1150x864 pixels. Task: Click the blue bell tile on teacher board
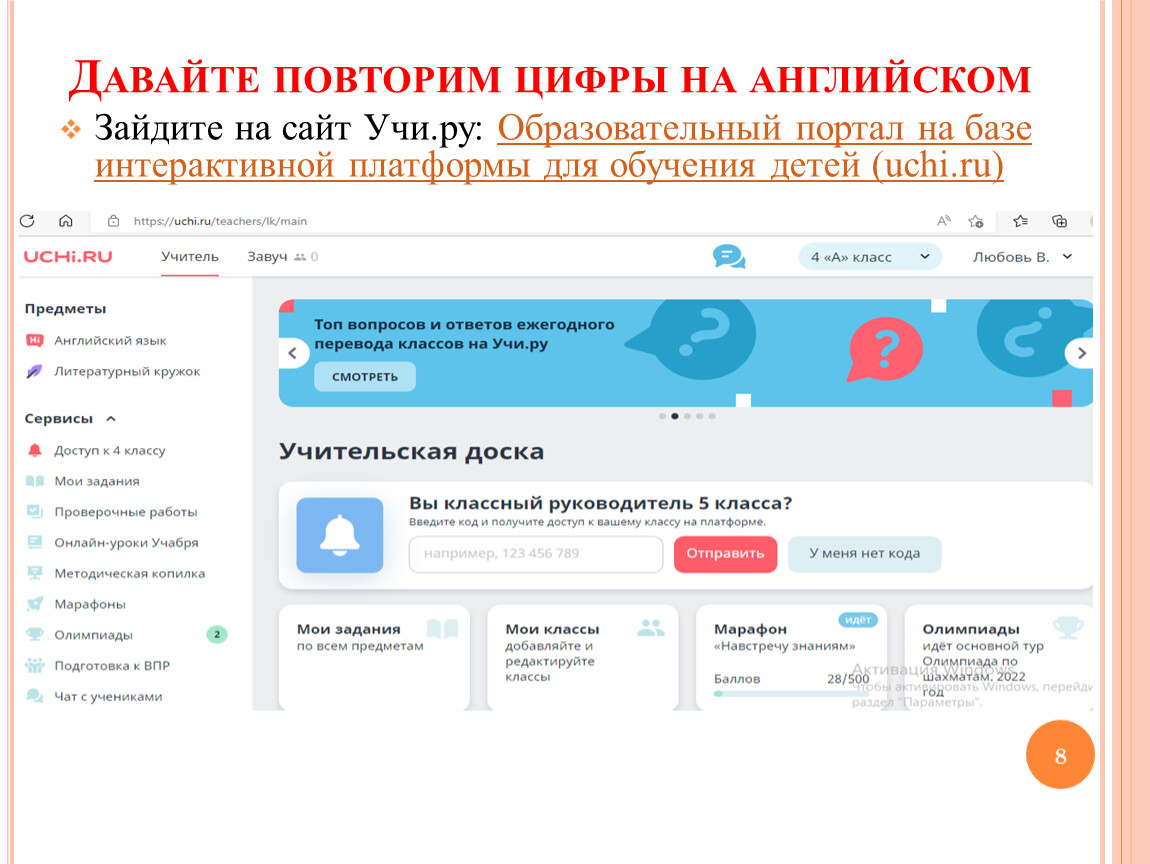pos(340,535)
